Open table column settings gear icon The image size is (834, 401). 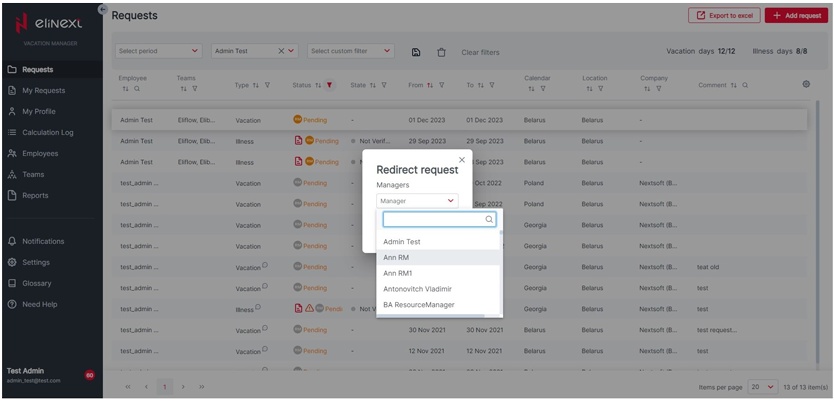(x=806, y=85)
